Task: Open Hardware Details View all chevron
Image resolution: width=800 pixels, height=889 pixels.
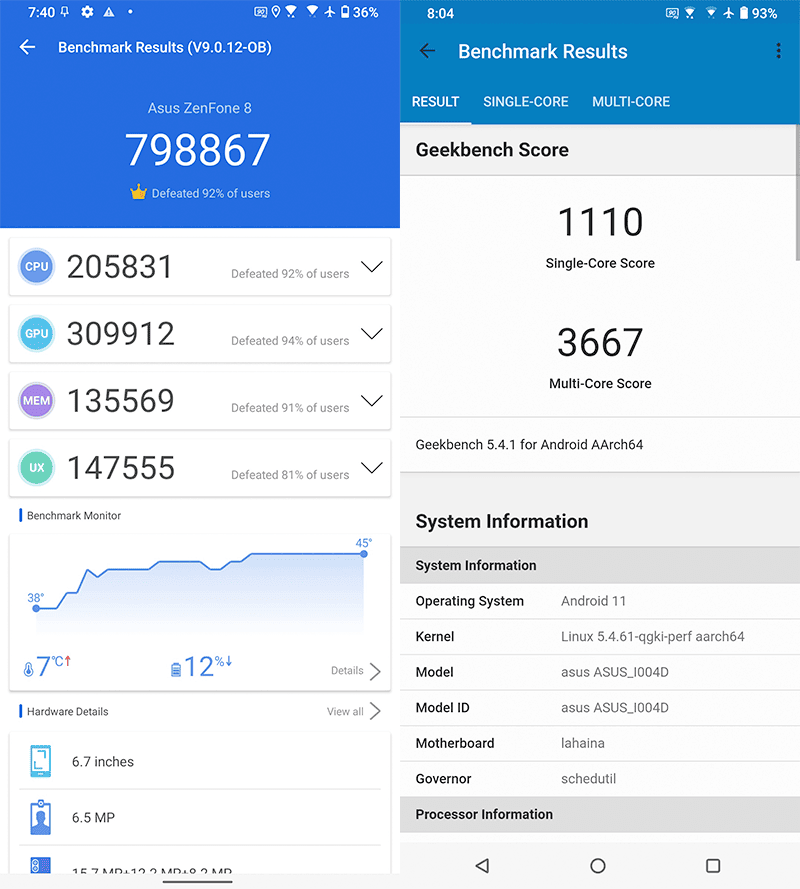Action: (x=375, y=711)
